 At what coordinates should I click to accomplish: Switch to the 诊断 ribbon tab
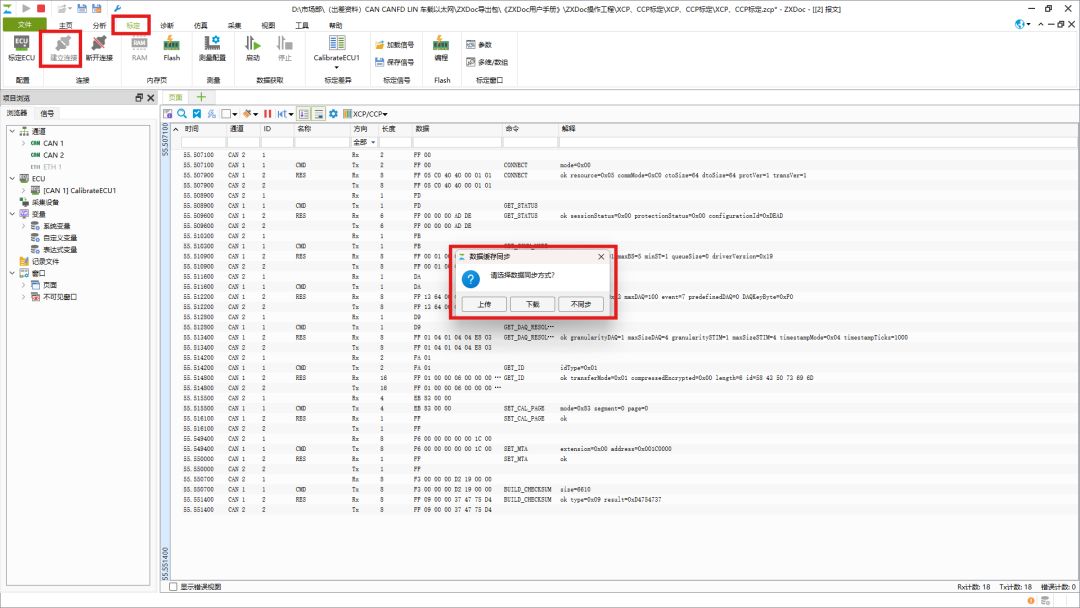pyautogui.click(x=167, y=25)
